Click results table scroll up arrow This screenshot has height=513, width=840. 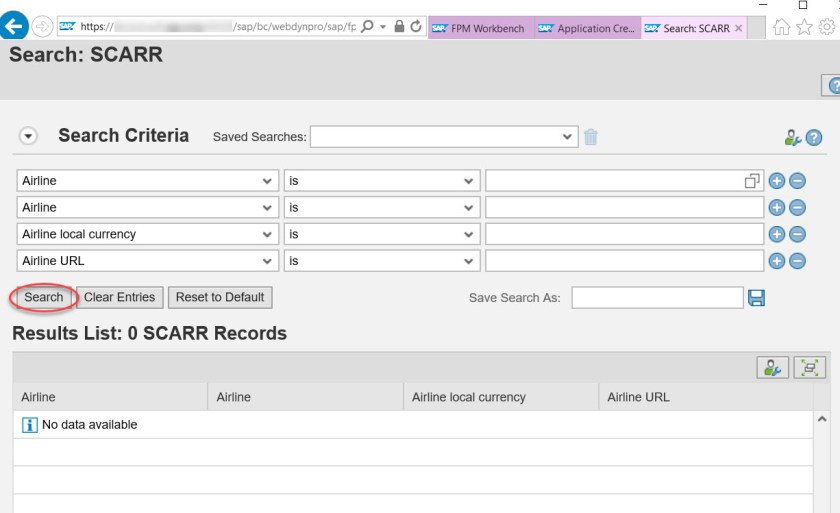[822, 419]
